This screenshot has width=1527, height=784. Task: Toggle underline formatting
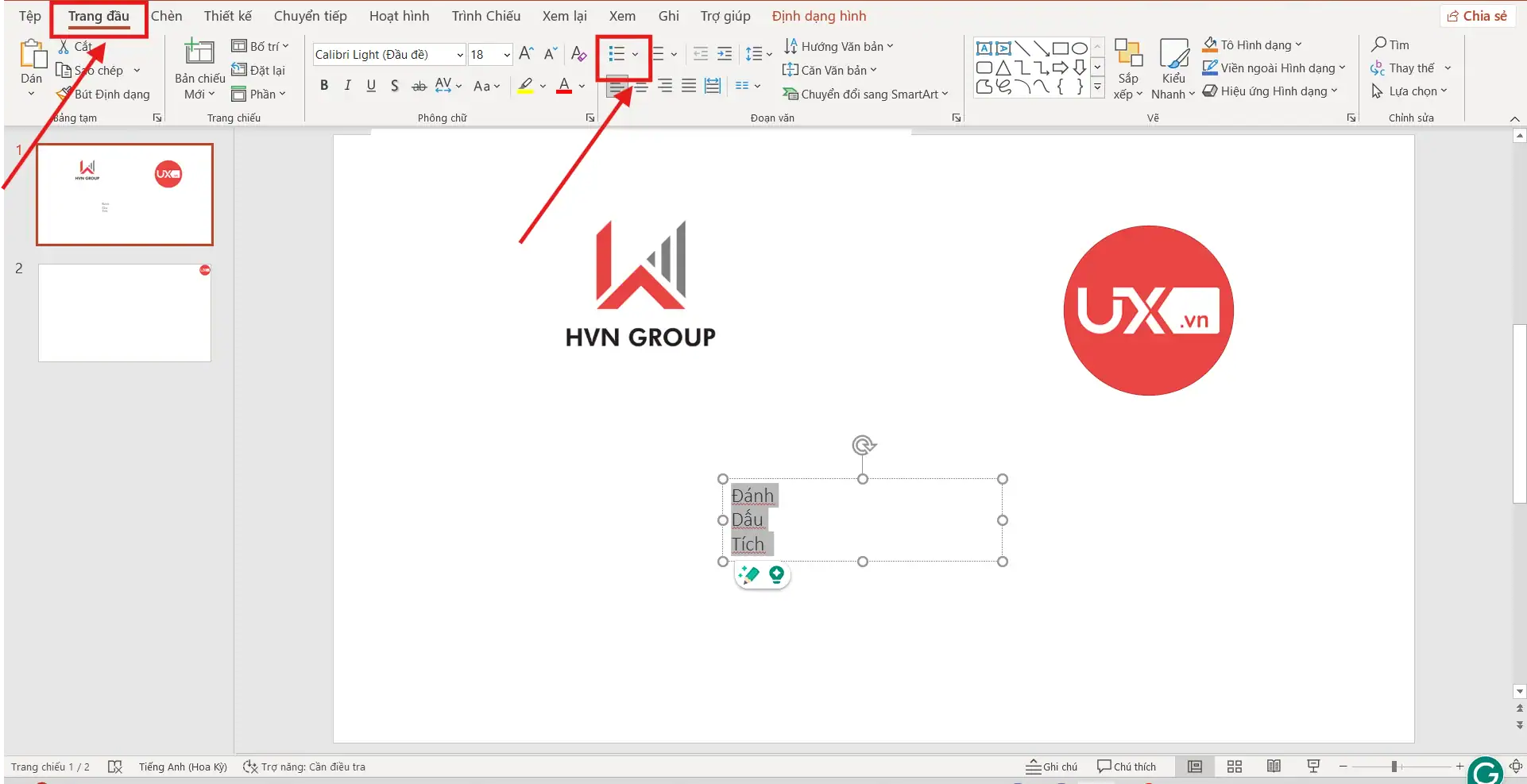click(x=371, y=86)
